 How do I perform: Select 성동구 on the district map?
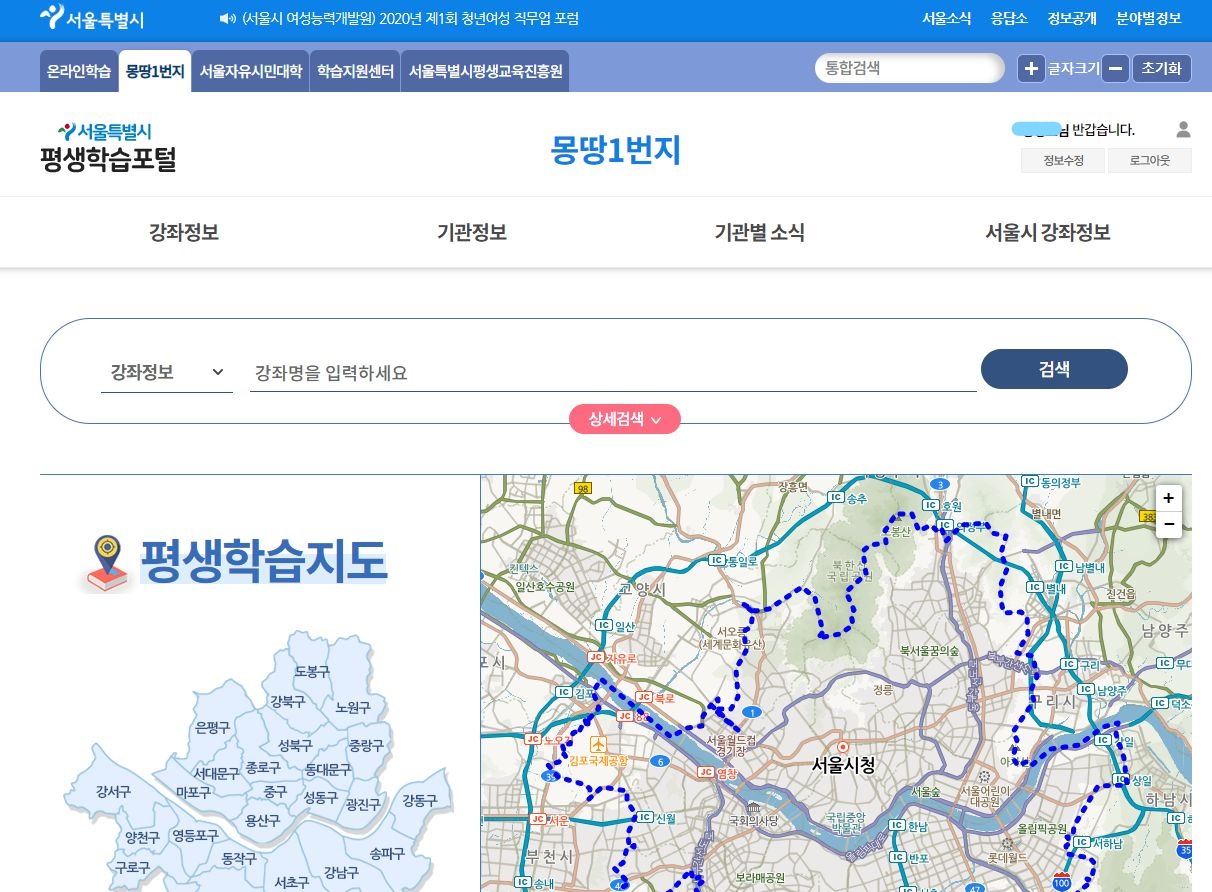320,797
